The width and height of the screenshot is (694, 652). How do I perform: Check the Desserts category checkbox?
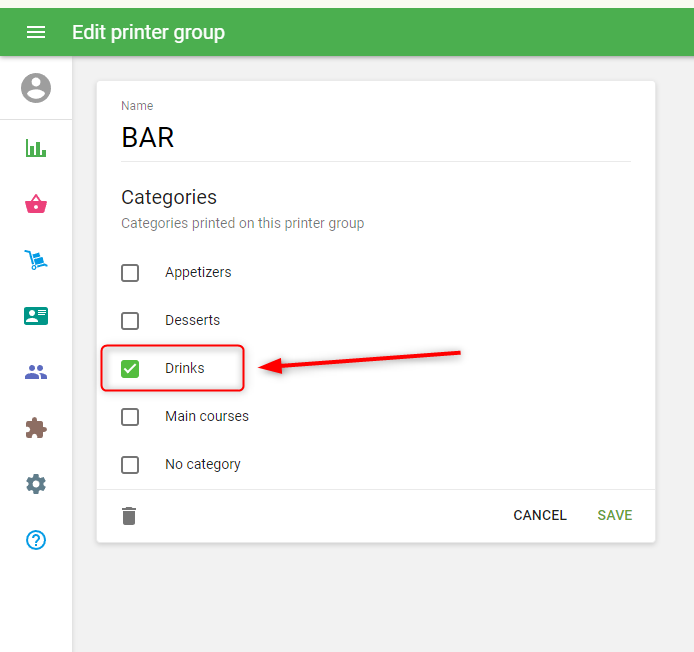[130, 321]
